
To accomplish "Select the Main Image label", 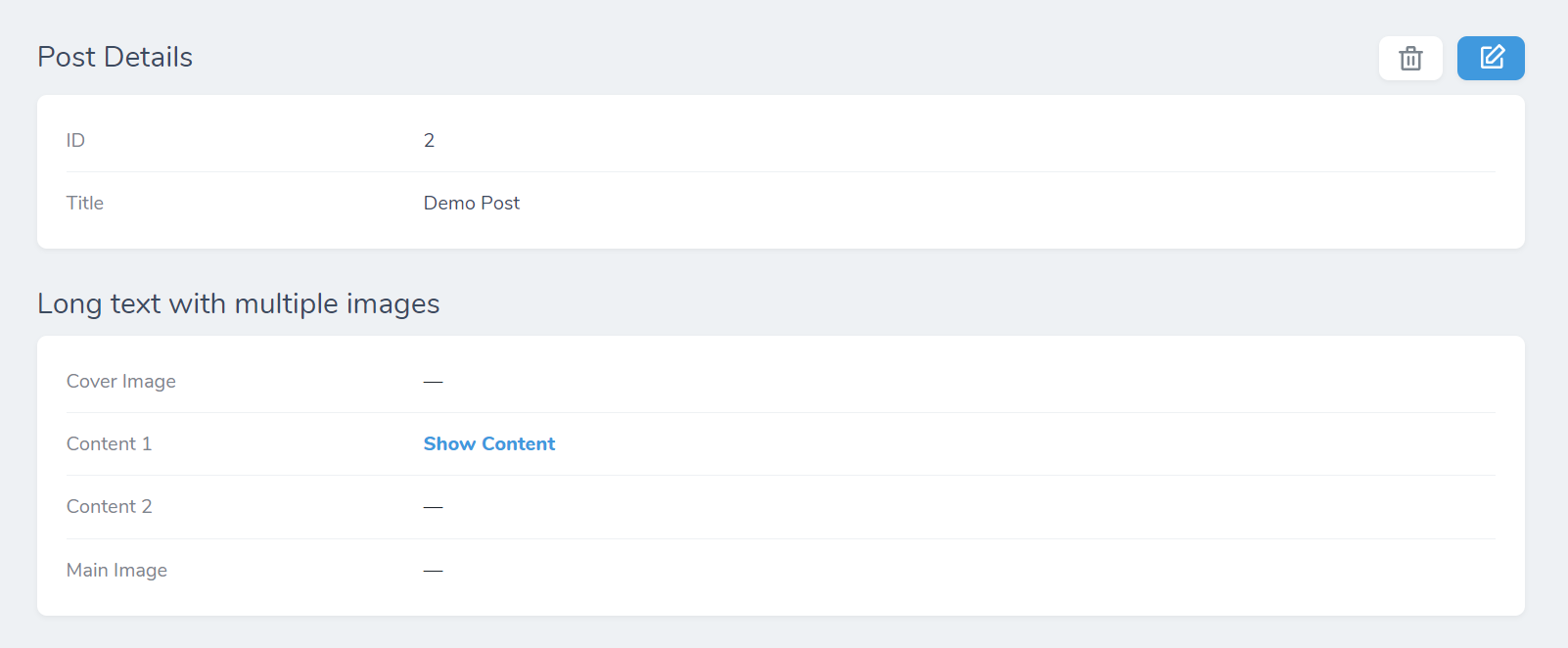I will (116, 570).
